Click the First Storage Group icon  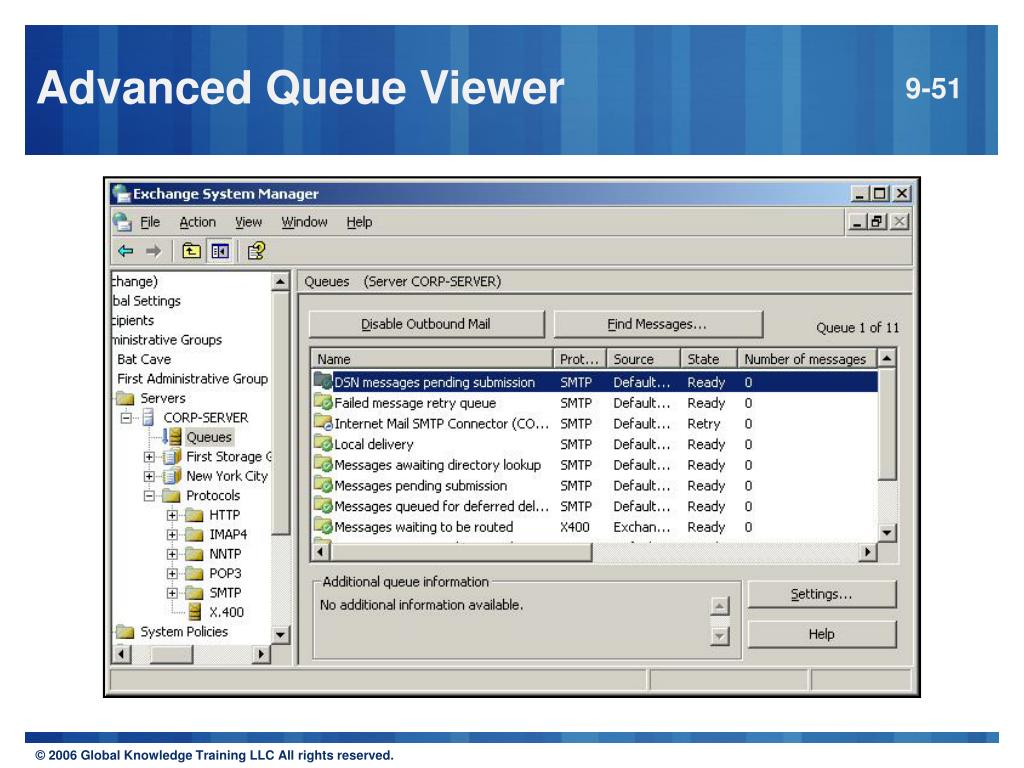[172, 456]
